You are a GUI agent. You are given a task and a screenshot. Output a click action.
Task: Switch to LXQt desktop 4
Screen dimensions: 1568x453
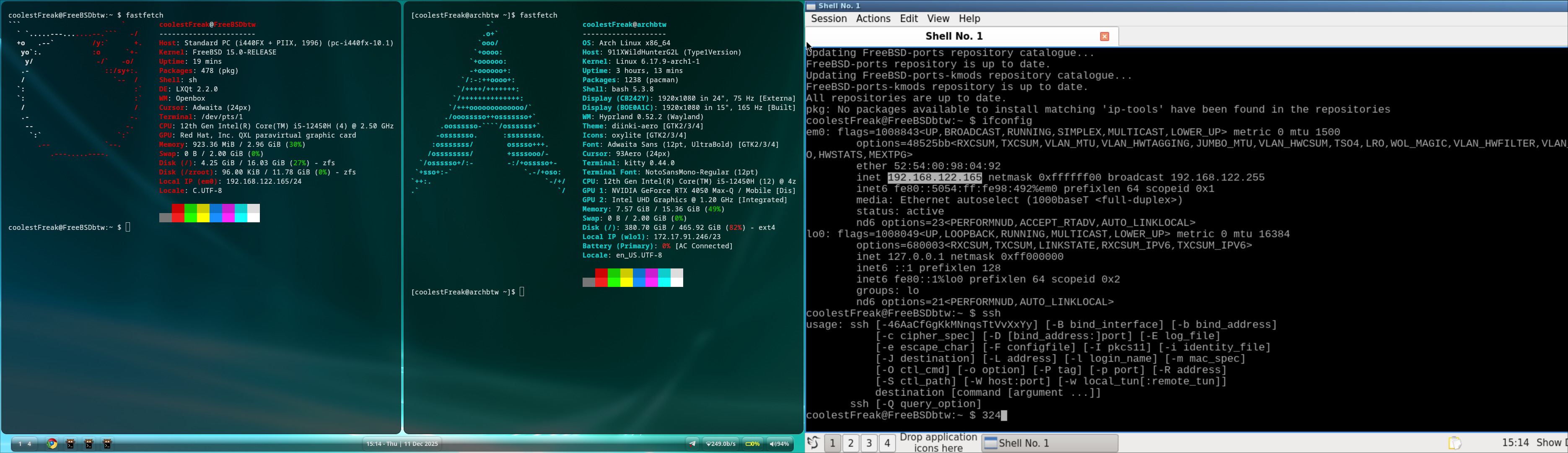[x=887, y=443]
